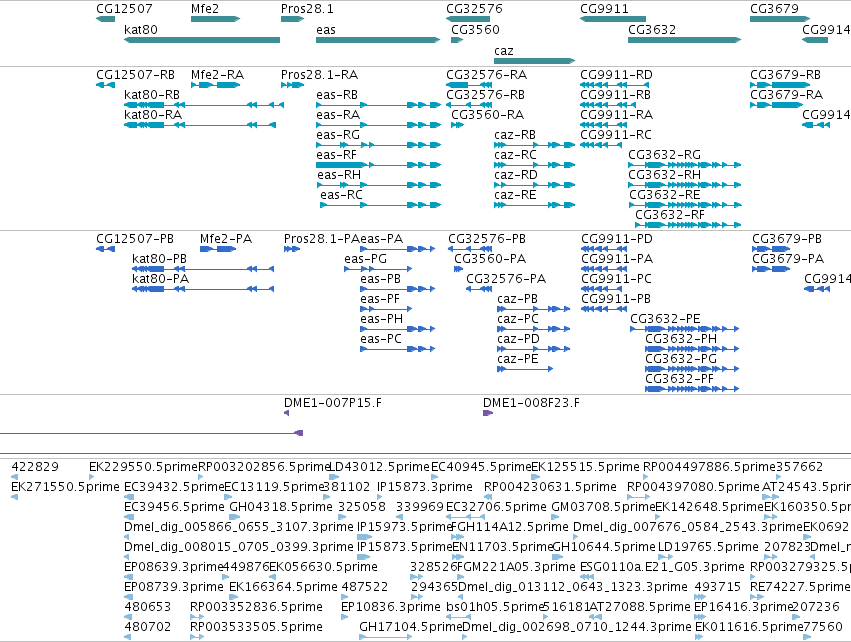
Task: Click transcript label CG3632-RG
Action: pos(664,155)
